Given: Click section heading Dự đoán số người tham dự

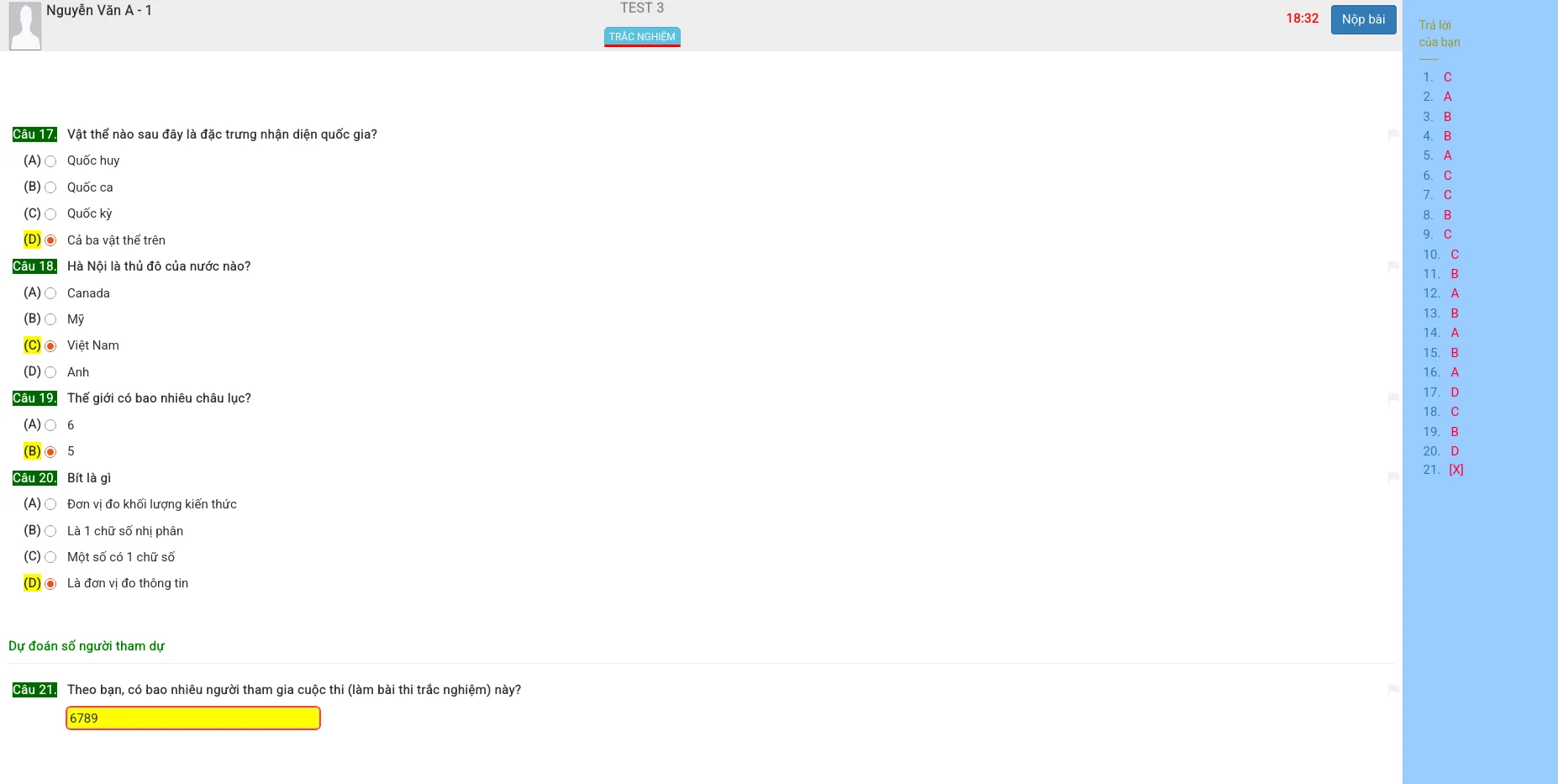Looking at the screenshot, I should click(87, 646).
